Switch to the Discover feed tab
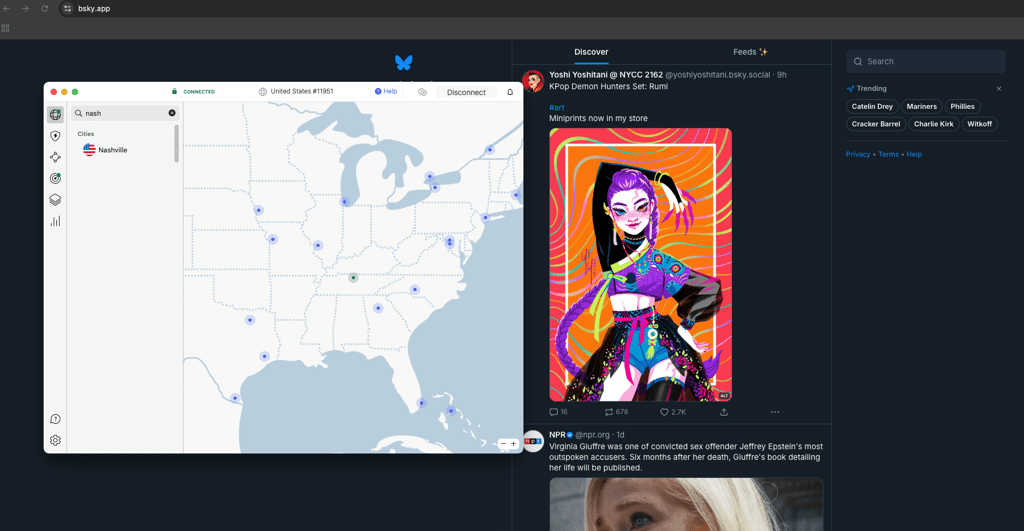Viewport: 1024px width, 531px height. [x=591, y=52]
